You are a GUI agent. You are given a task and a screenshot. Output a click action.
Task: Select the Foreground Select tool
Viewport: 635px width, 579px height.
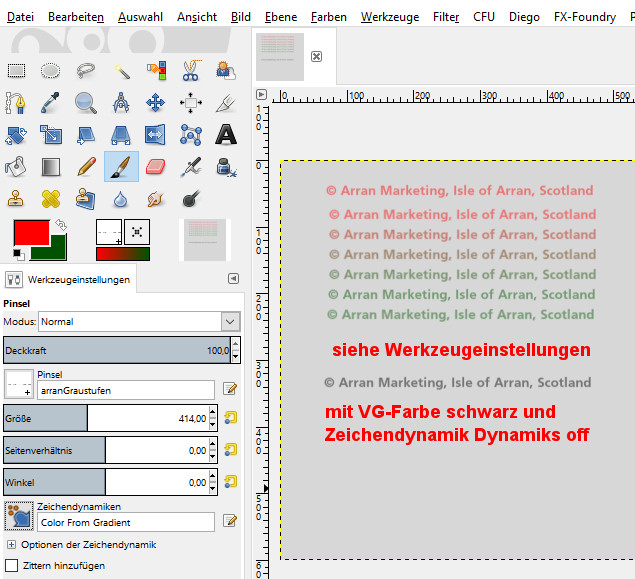(226, 70)
